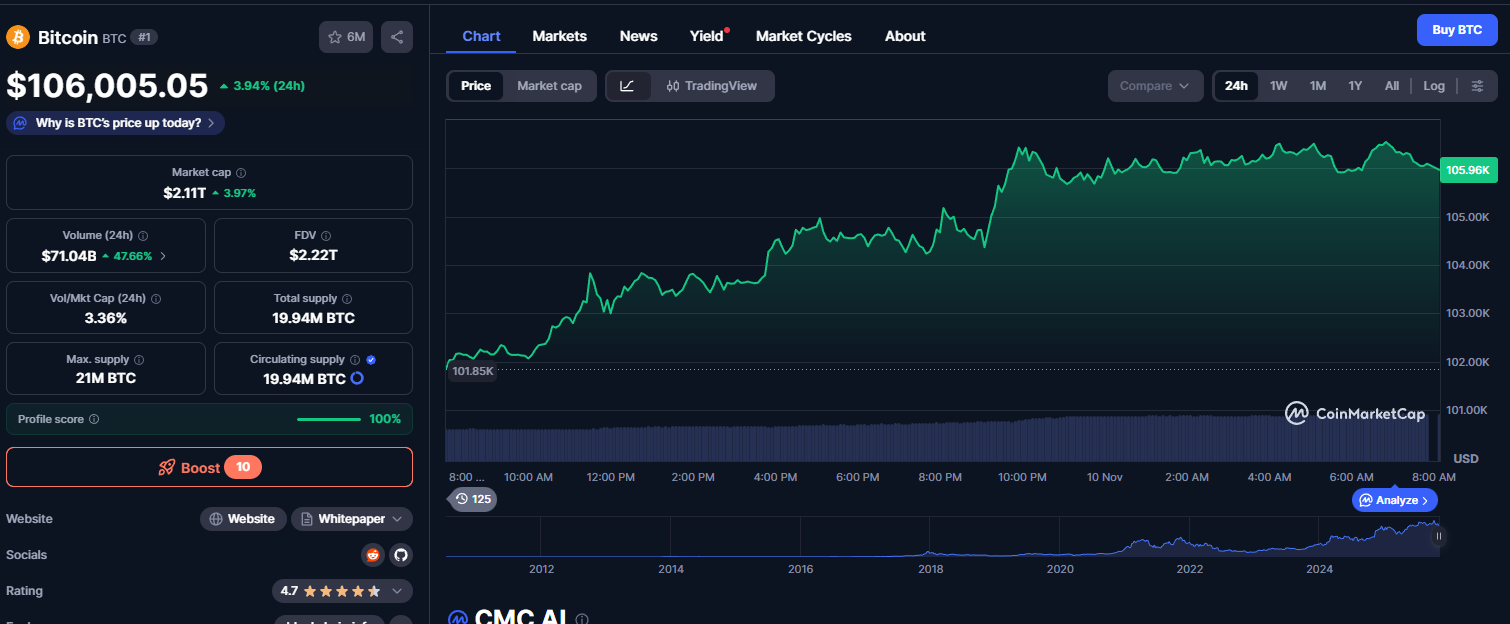This screenshot has width=1510, height=624.
Task: Enable Log scale on the chart
Action: coord(1434,86)
